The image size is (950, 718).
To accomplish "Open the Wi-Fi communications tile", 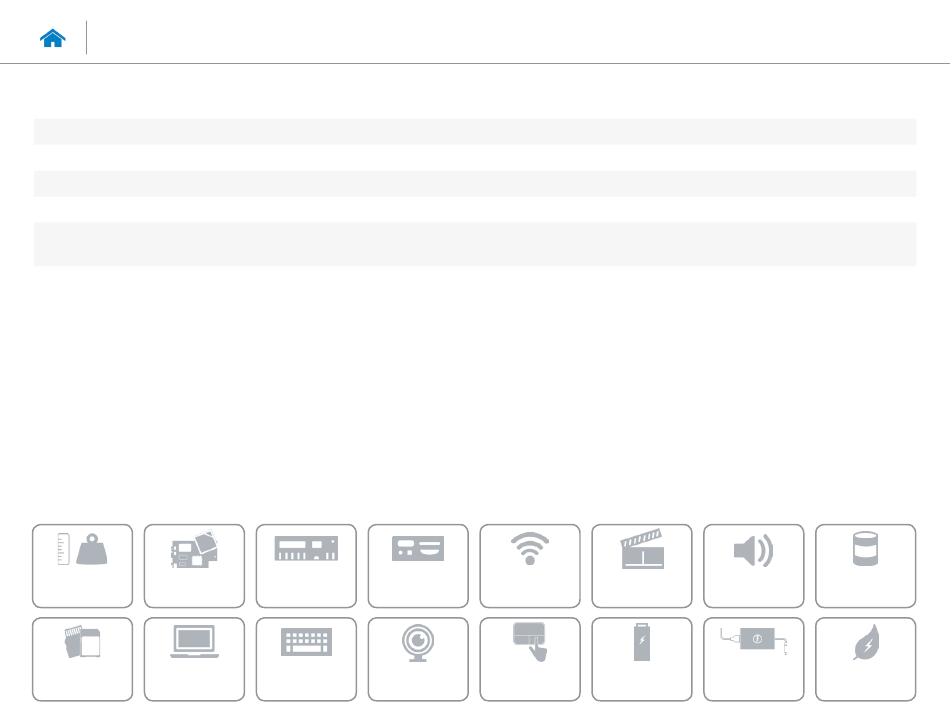I will (530, 566).
